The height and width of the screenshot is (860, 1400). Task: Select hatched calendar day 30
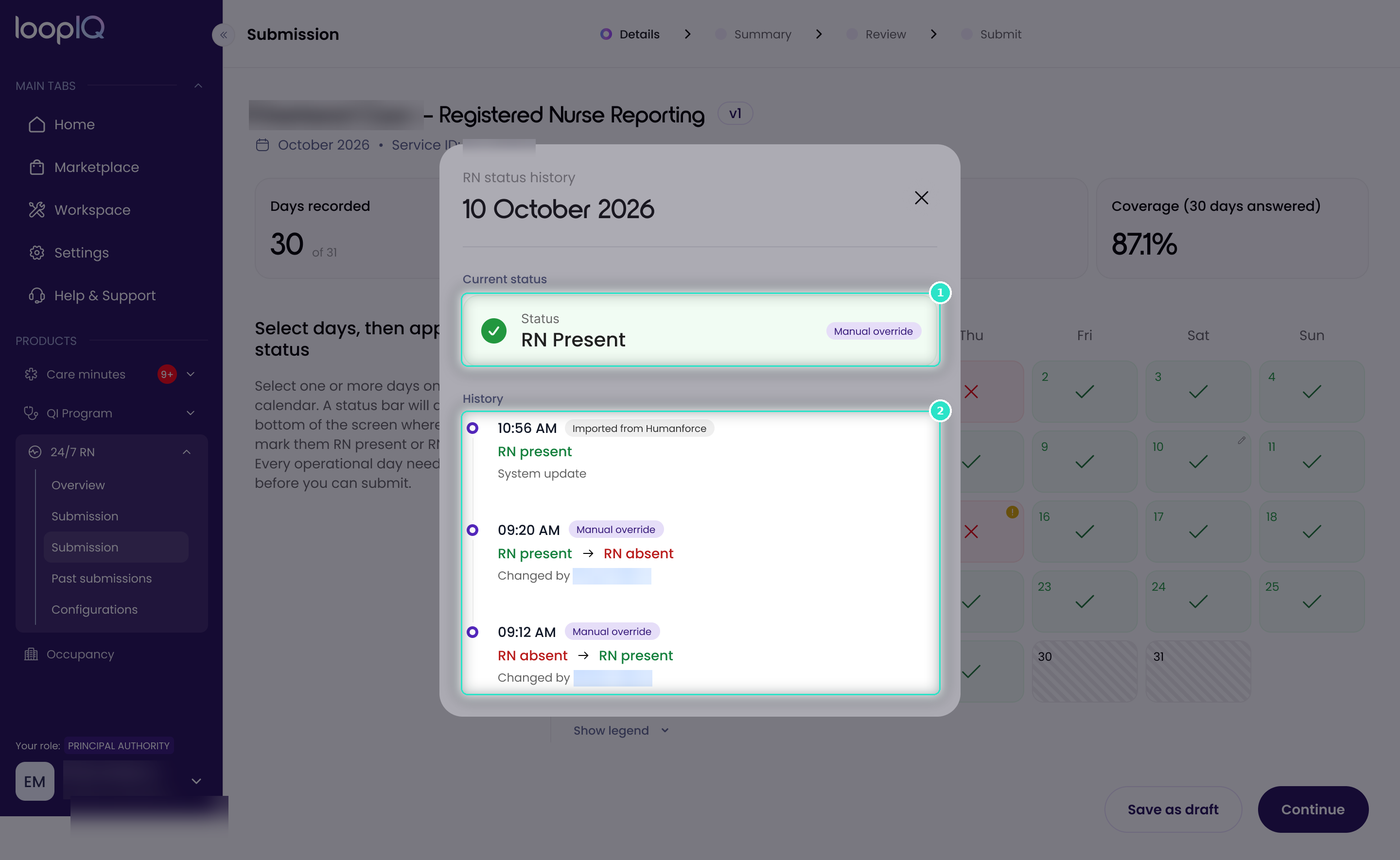coord(1084,672)
